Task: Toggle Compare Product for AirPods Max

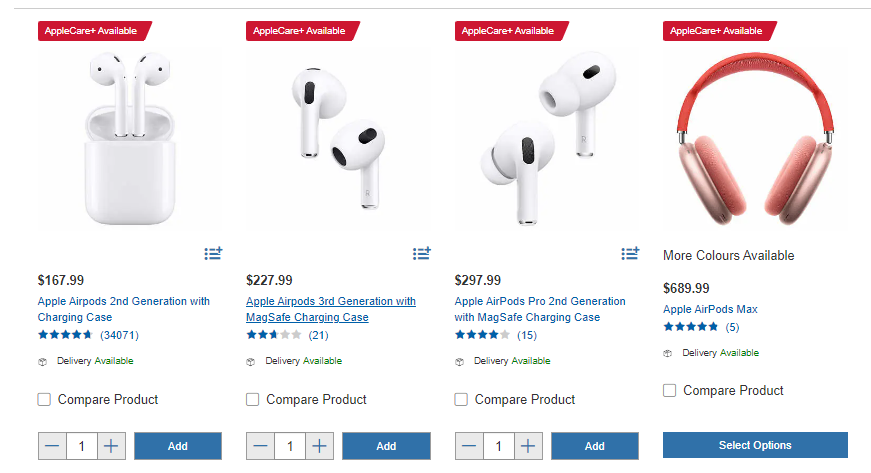Action: click(x=670, y=391)
